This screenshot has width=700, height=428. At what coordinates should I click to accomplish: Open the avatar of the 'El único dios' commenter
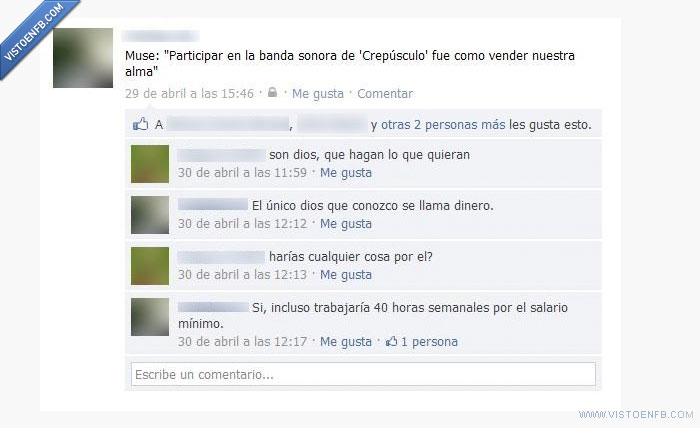[150, 215]
